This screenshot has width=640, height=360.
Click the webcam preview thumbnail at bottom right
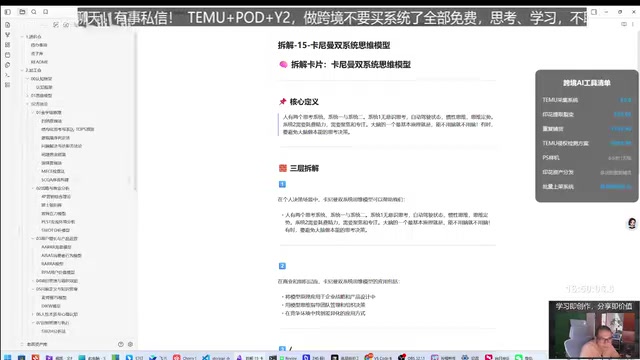pyautogui.click(x=594, y=330)
